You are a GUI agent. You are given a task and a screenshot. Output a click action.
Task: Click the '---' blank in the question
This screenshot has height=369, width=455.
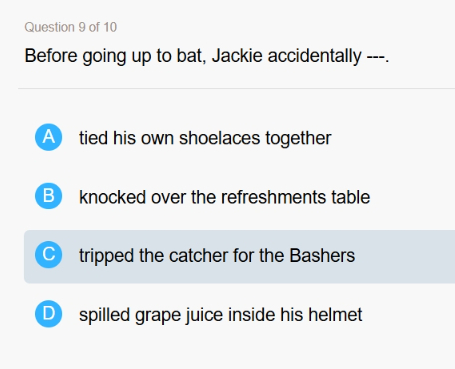pyautogui.click(x=376, y=57)
